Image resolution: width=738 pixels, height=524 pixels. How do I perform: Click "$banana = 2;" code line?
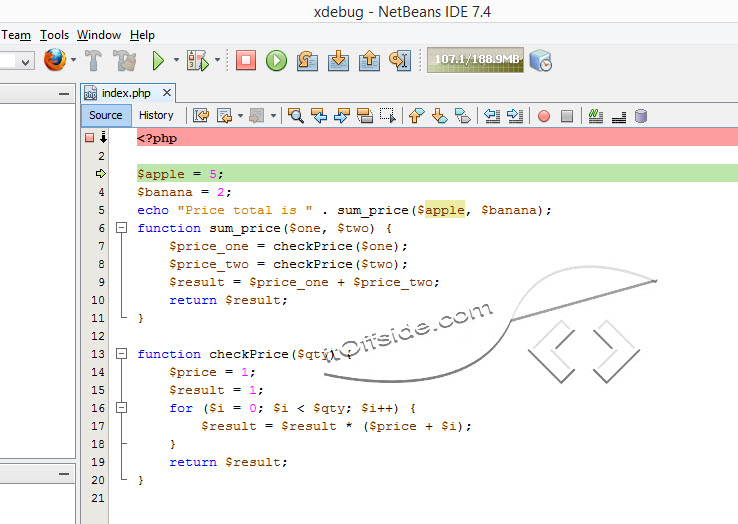coord(184,192)
